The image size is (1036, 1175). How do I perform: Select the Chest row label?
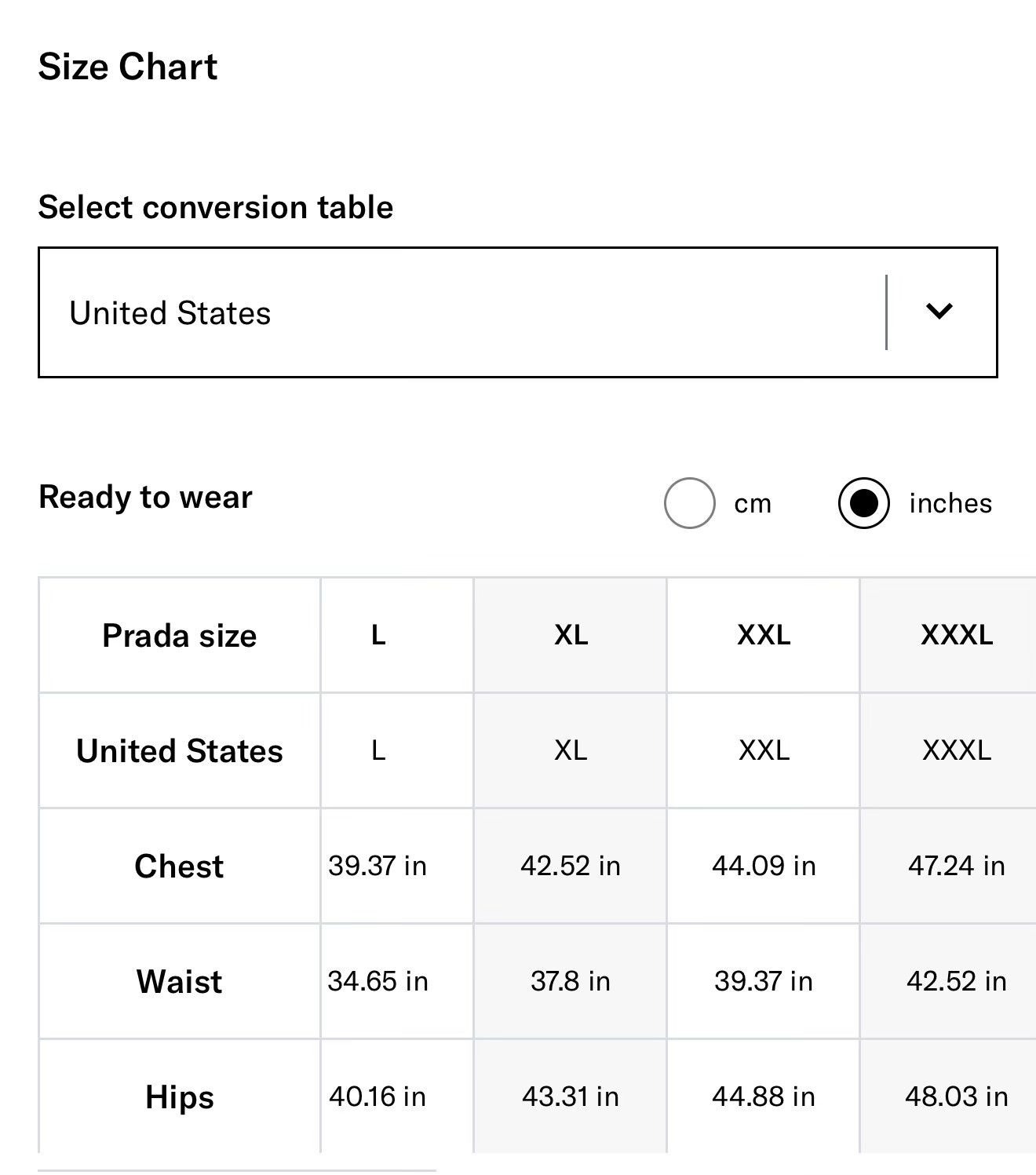(179, 866)
